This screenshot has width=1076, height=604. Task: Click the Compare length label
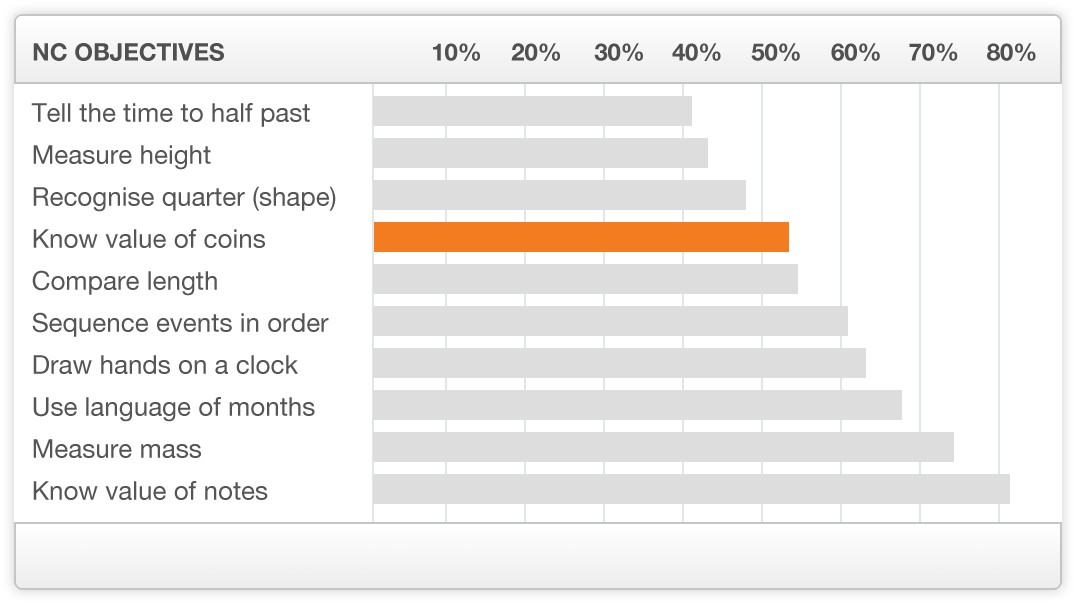pyautogui.click(x=125, y=281)
